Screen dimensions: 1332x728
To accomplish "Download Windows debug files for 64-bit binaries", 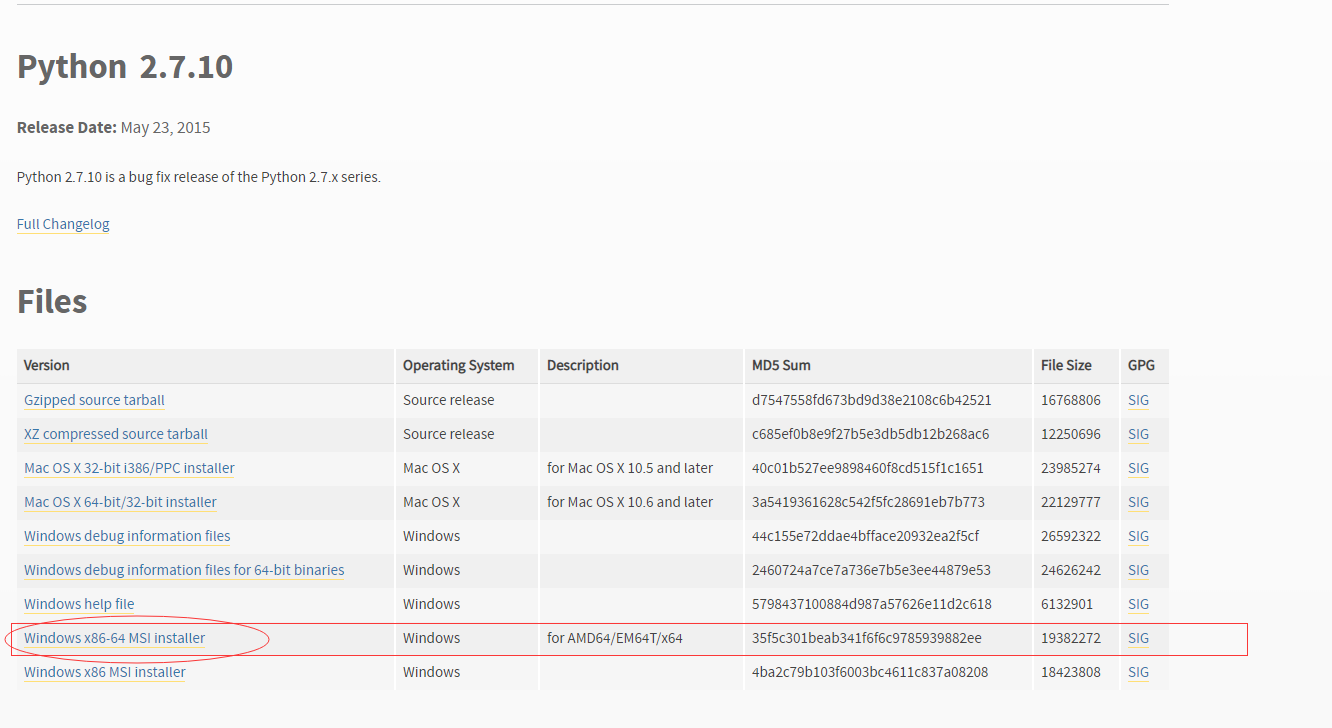I will (x=184, y=570).
